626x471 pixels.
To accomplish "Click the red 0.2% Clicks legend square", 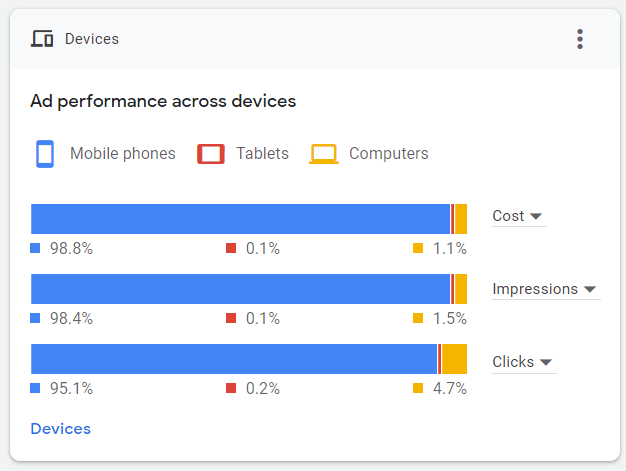I will coord(231,388).
